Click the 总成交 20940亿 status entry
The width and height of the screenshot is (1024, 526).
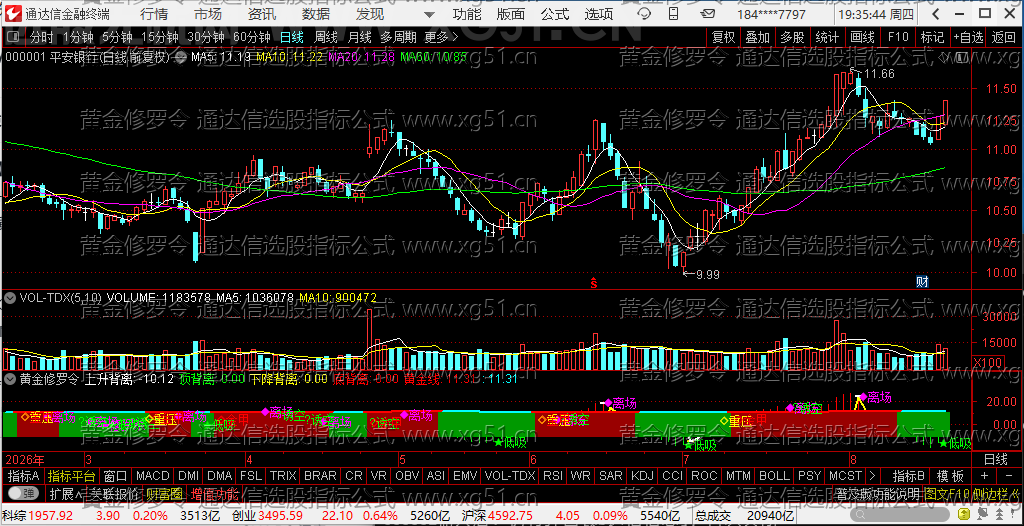tap(744, 517)
